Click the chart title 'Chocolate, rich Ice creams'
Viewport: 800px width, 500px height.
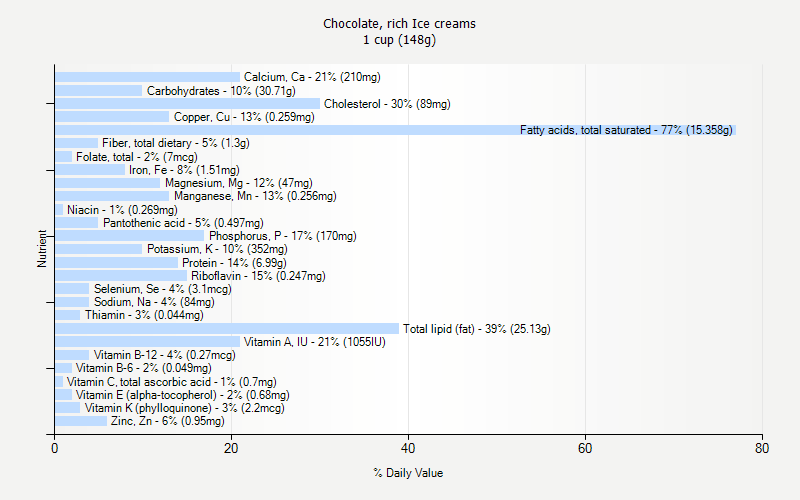pyautogui.click(x=399, y=23)
